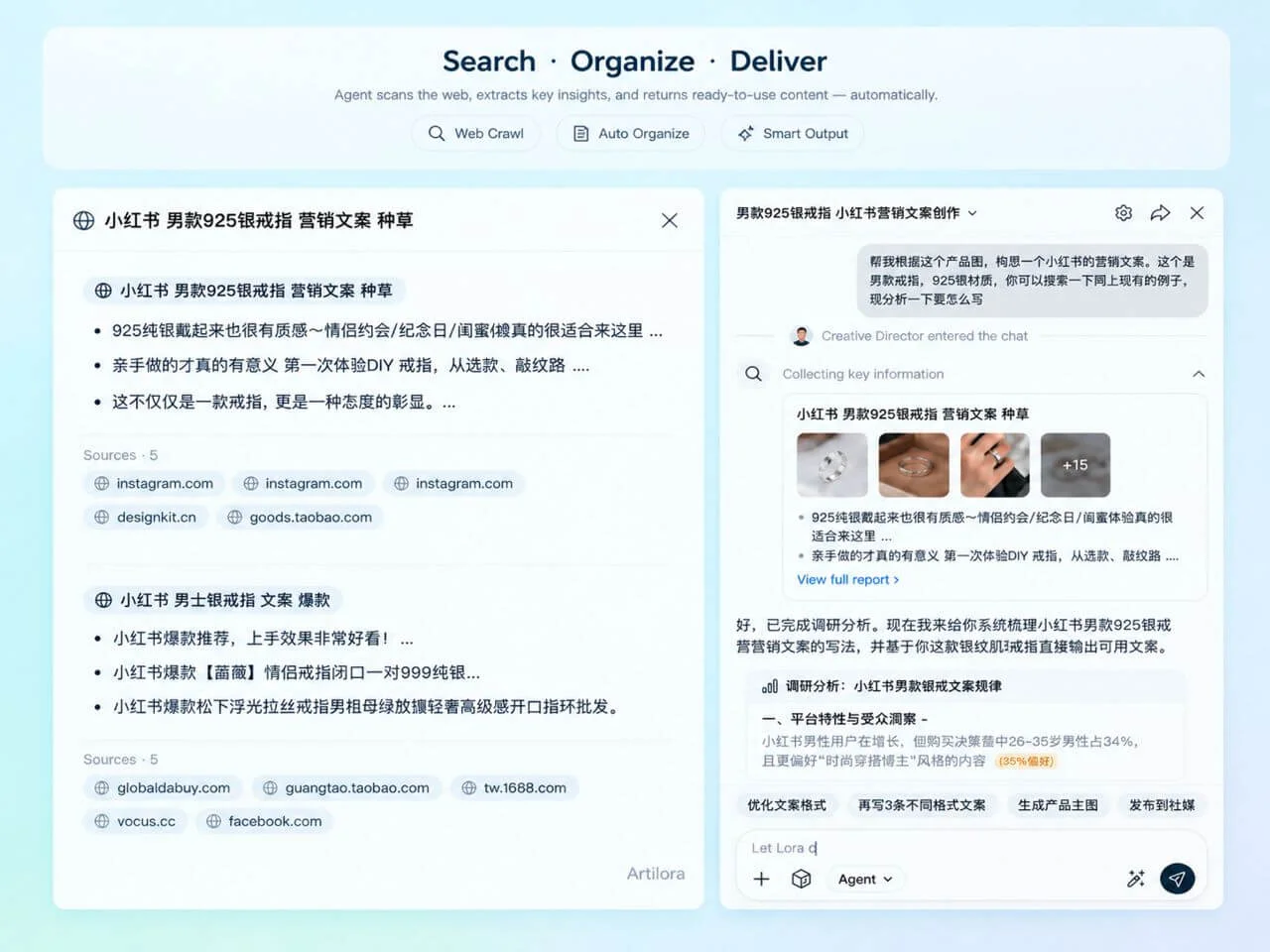The width and height of the screenshot is (1270, 952).
Task: Open the goods.taobao.com source chip
Action: (300, 517)
